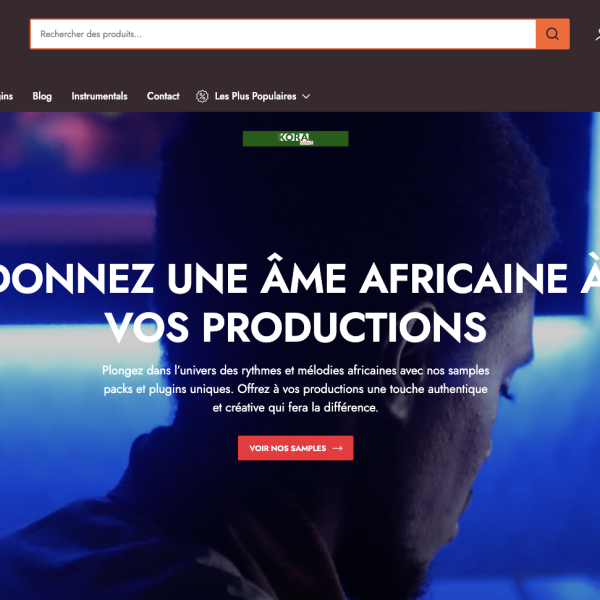Go to the Blog page
600x600 pixels.
click(42, 96)
